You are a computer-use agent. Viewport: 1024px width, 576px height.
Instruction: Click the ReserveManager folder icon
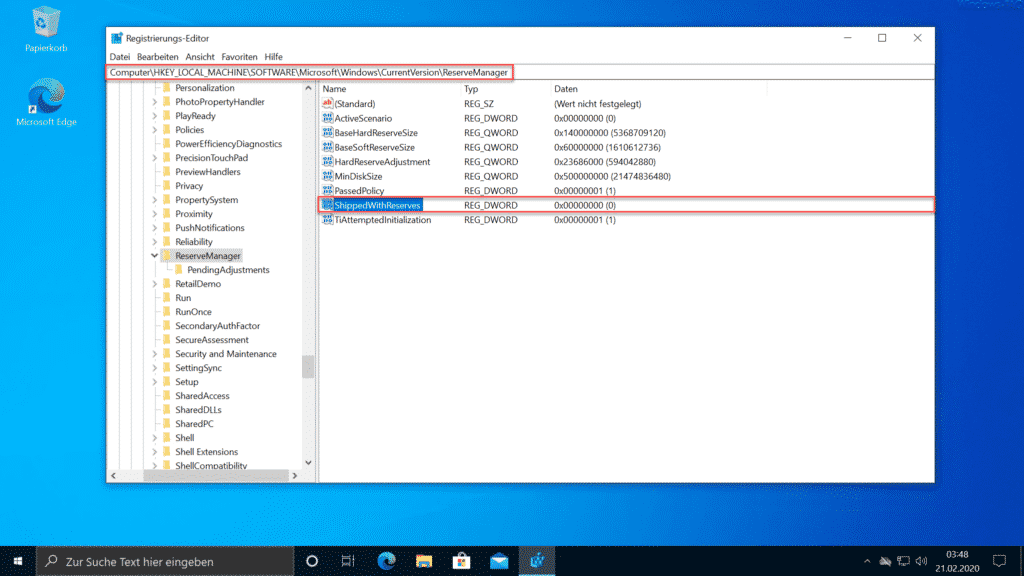pos(166,255)
